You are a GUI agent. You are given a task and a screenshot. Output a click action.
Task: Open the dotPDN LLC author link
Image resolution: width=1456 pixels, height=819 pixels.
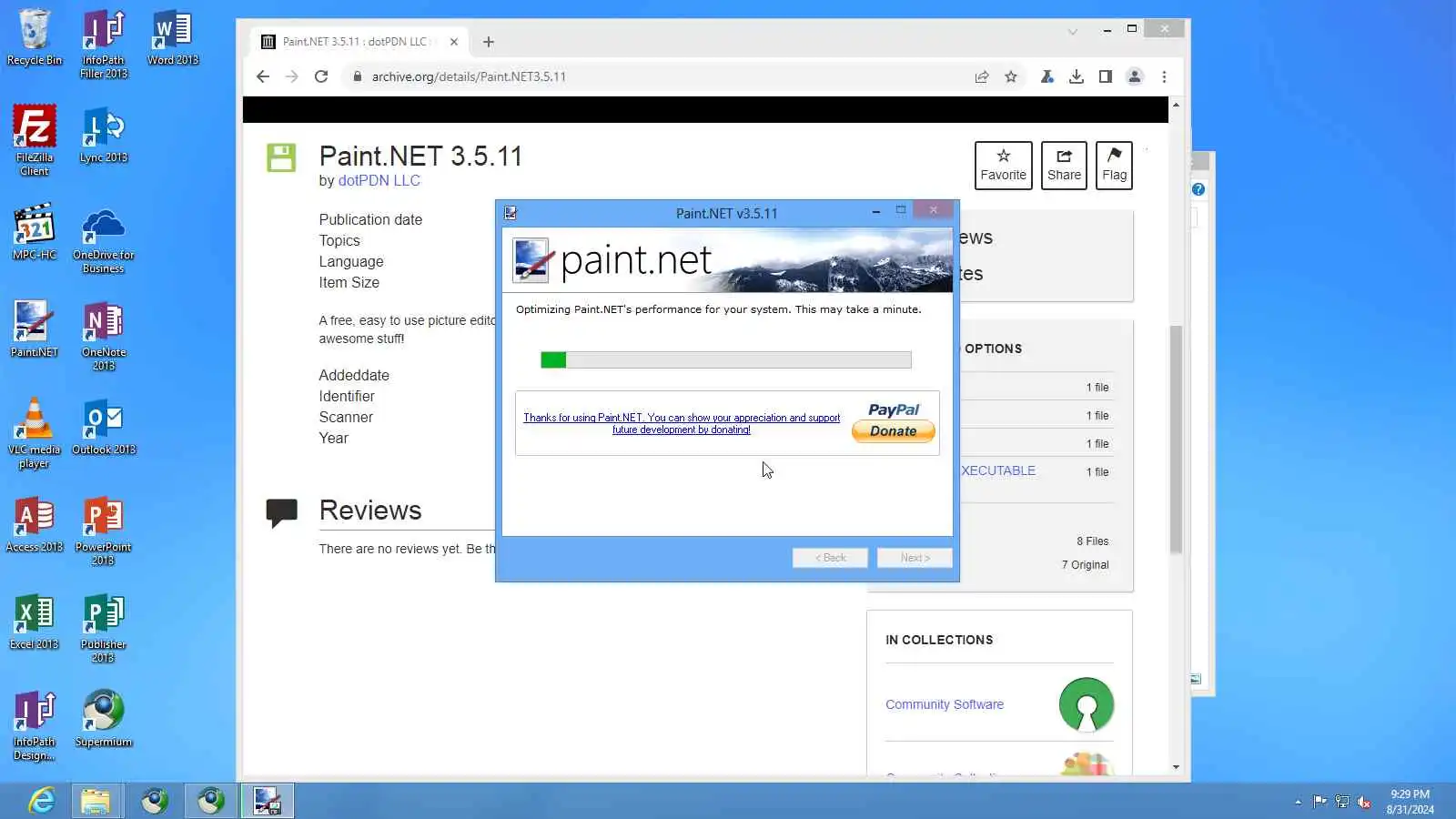pos(379,180)
